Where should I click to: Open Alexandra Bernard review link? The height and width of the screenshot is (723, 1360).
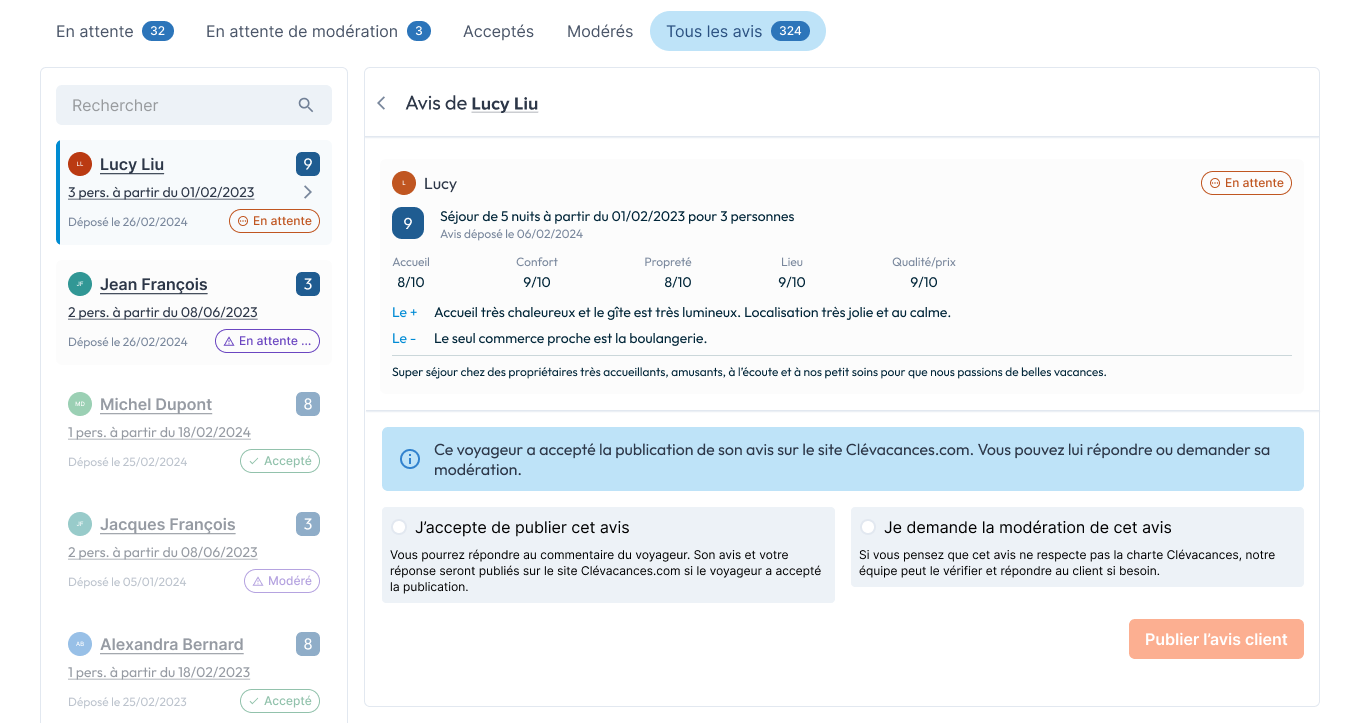[x=172, y=644]
